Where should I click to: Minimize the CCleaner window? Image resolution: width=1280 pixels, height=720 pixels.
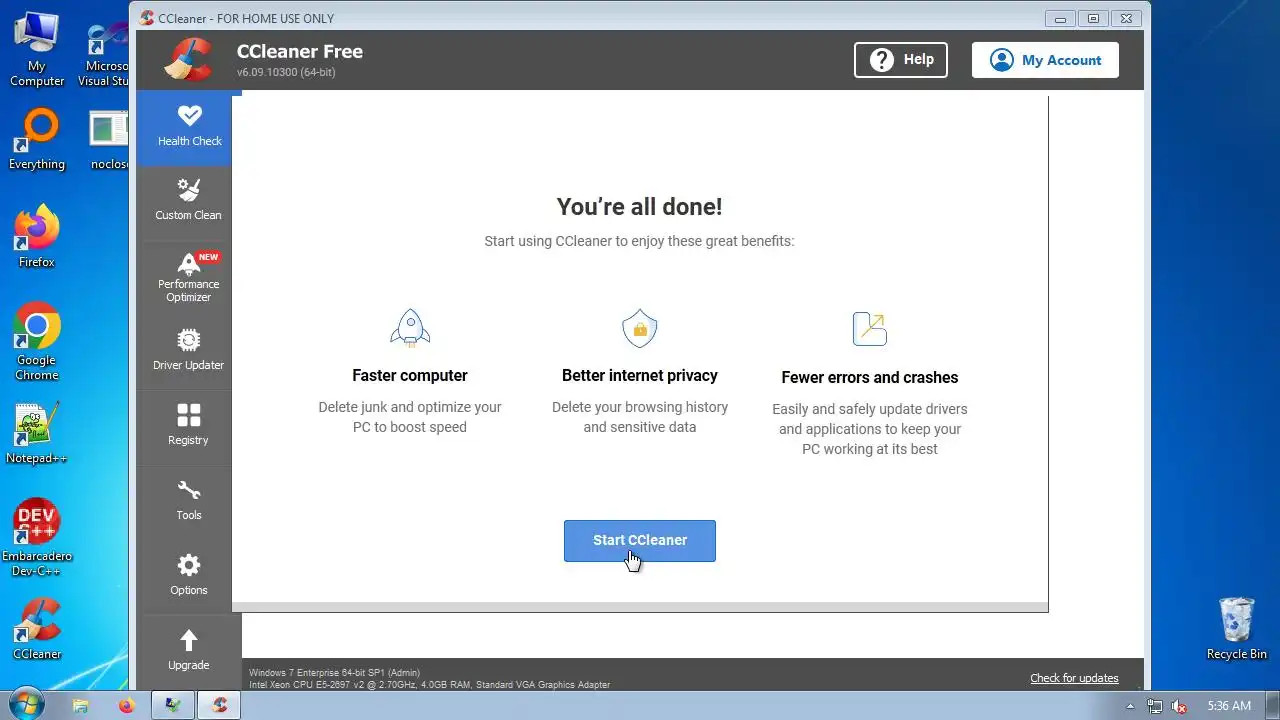coord(1060,18)
